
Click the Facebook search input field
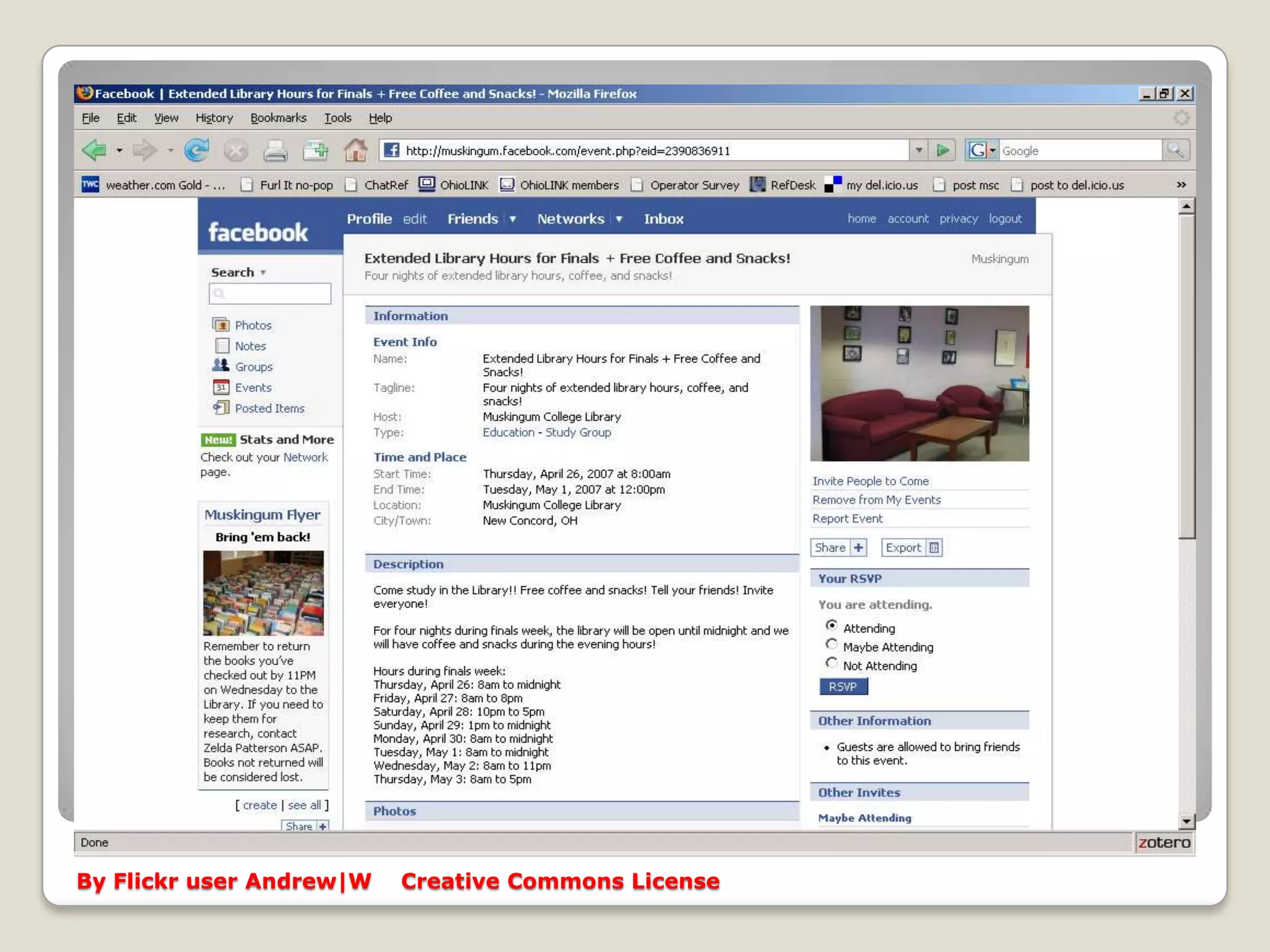click(270, 293)
